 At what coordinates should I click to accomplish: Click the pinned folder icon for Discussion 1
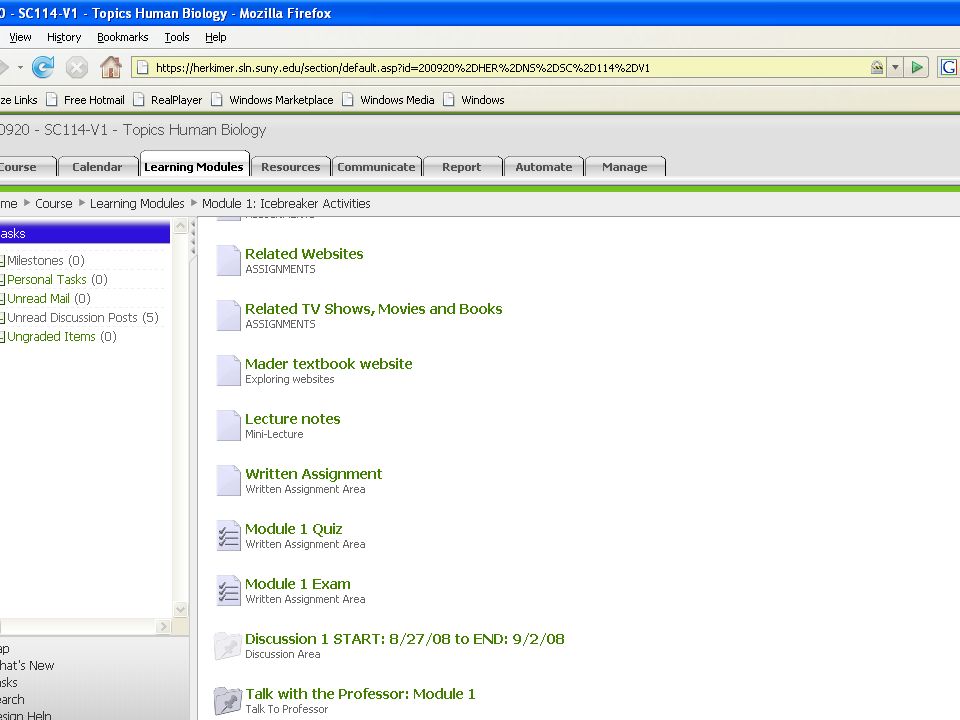coord(227,646)
